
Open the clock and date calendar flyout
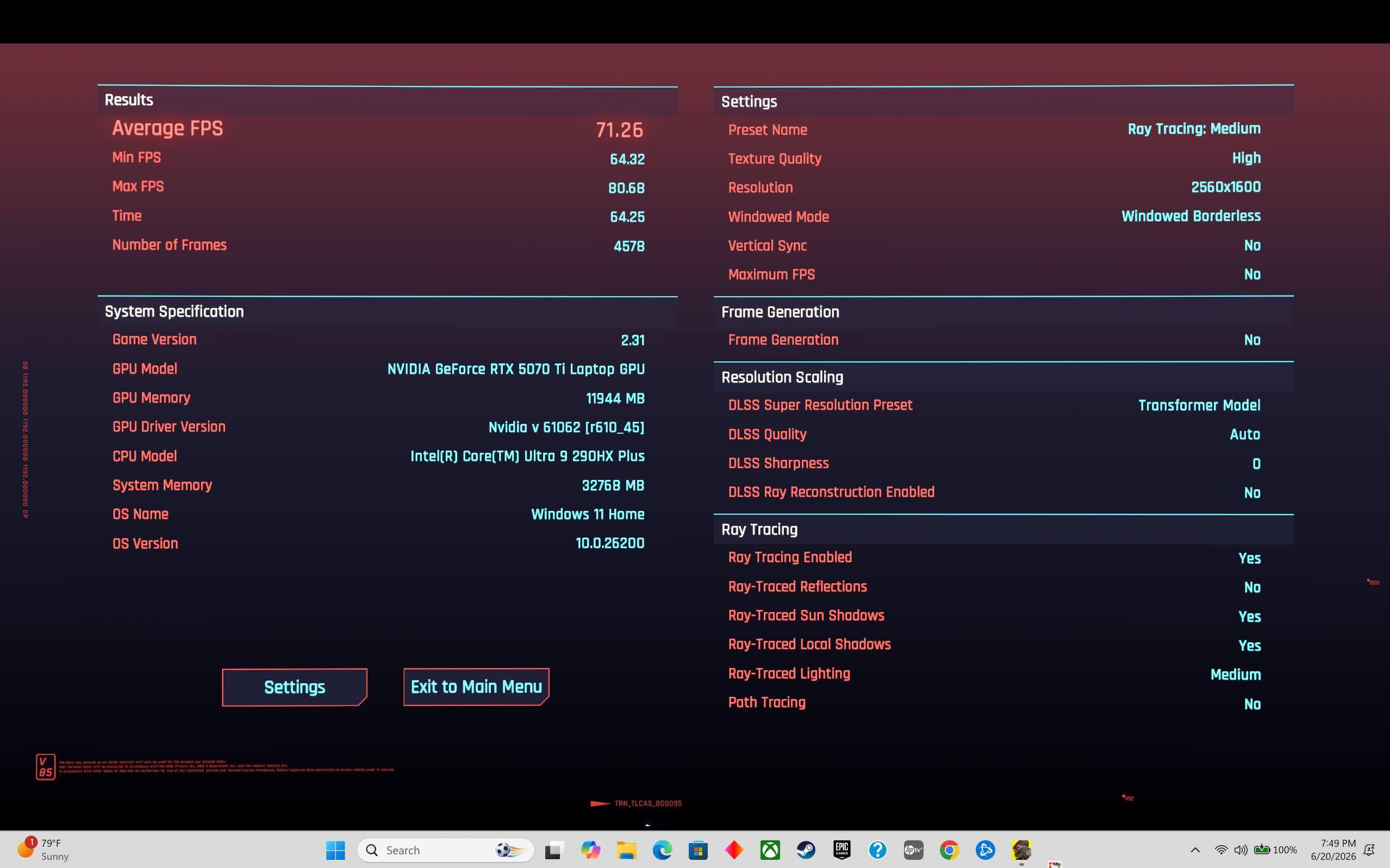[1333, 850]
